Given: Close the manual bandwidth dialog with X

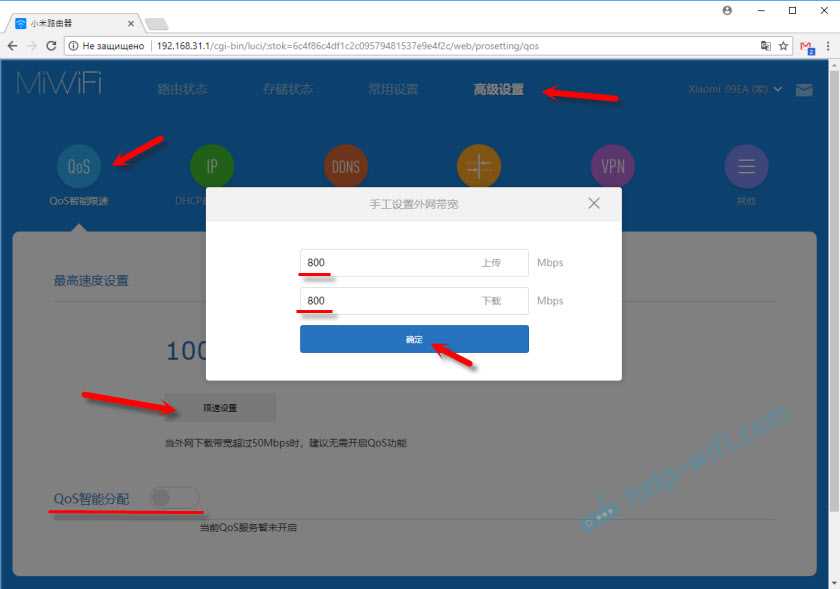Looking at the screenshot, I should click(594, 203).
